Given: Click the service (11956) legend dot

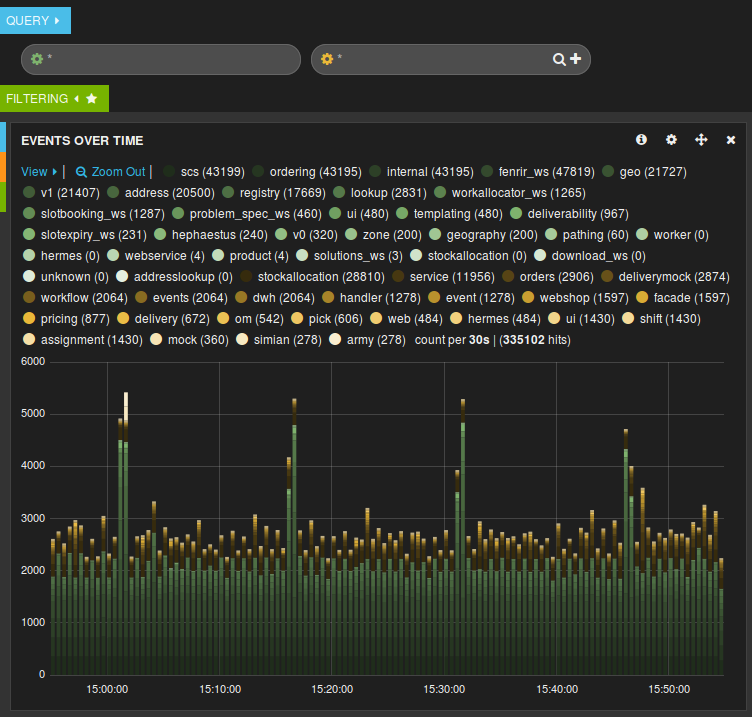Looking at the screenshot, I should (x=398, y=276).
